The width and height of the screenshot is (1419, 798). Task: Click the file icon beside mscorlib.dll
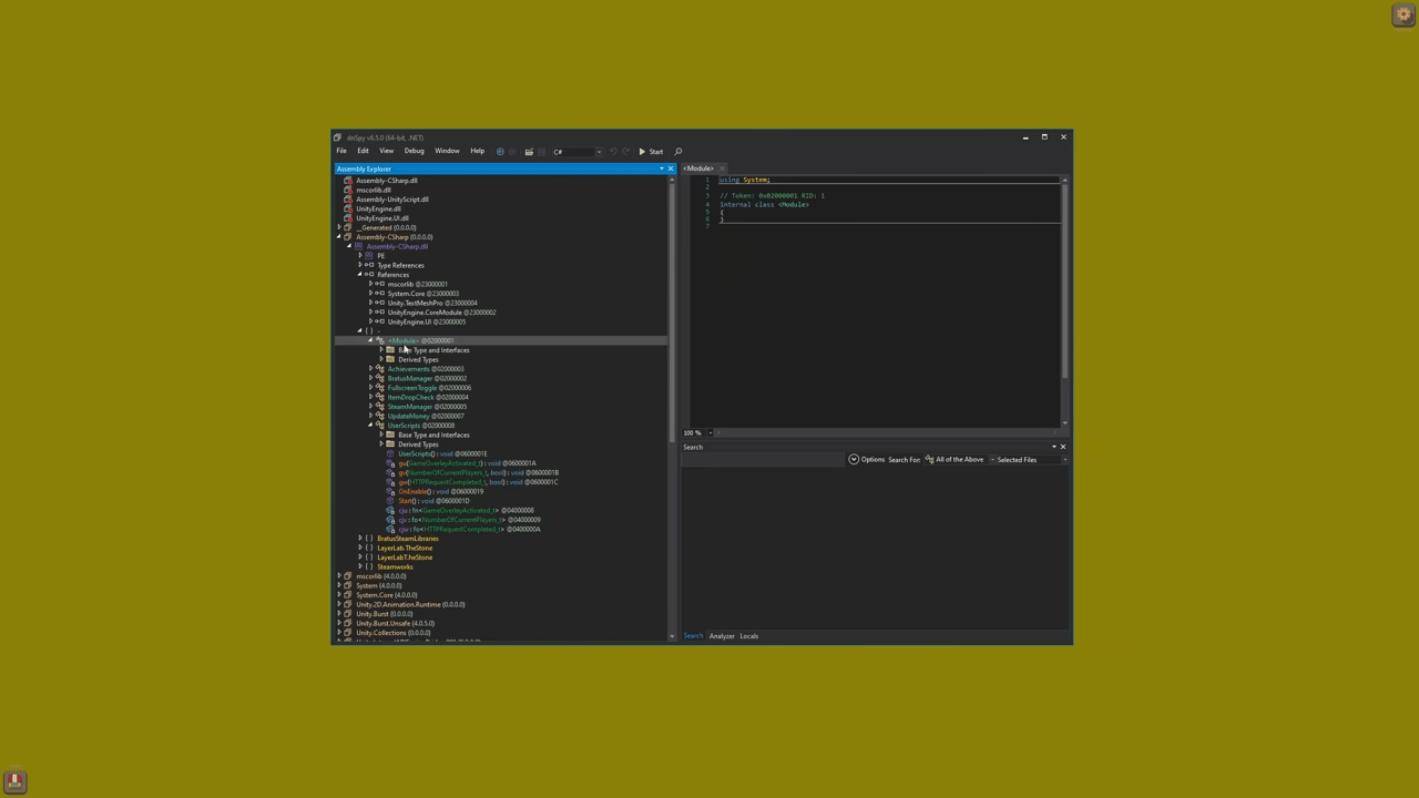click(x=348, y=190)
